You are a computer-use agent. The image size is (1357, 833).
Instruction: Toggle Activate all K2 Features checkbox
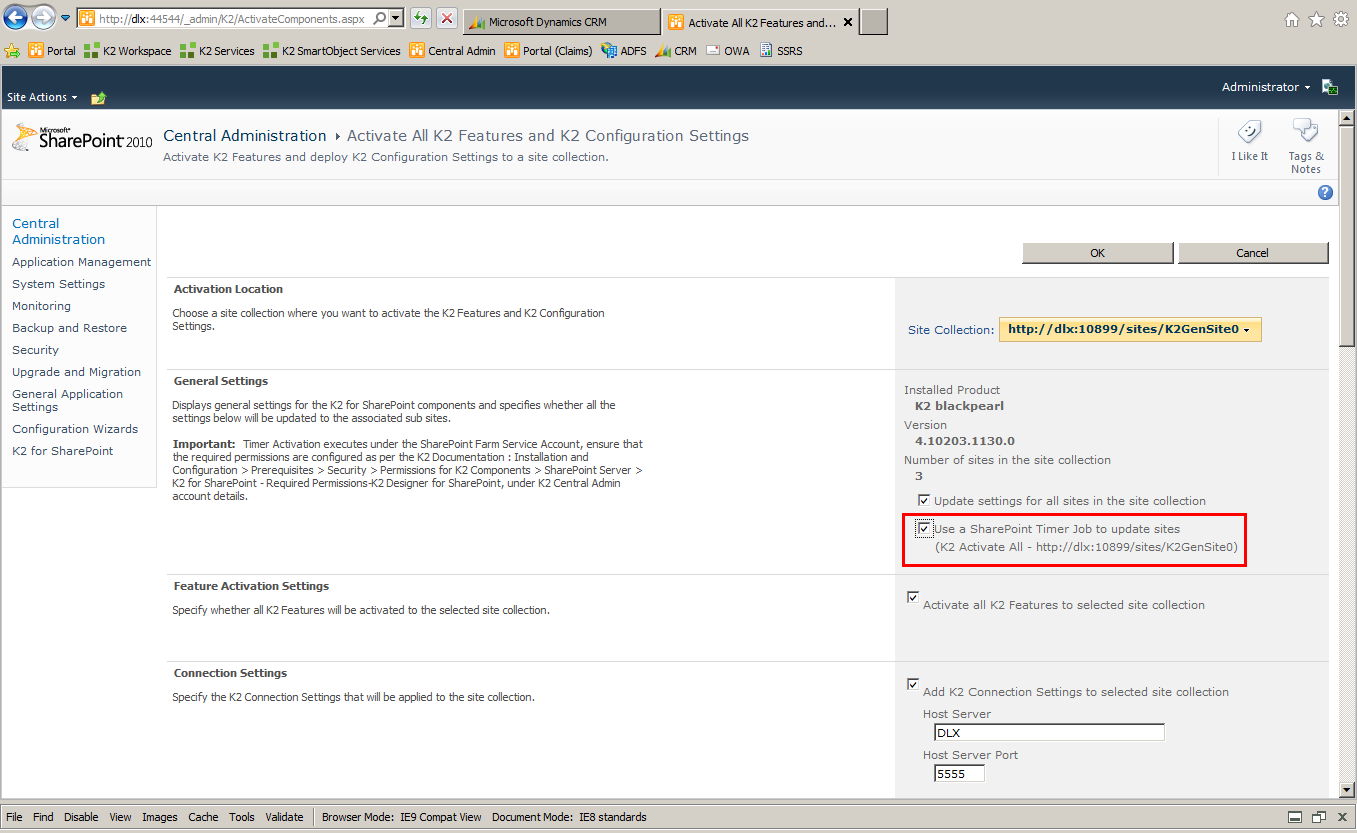point(913,597)
